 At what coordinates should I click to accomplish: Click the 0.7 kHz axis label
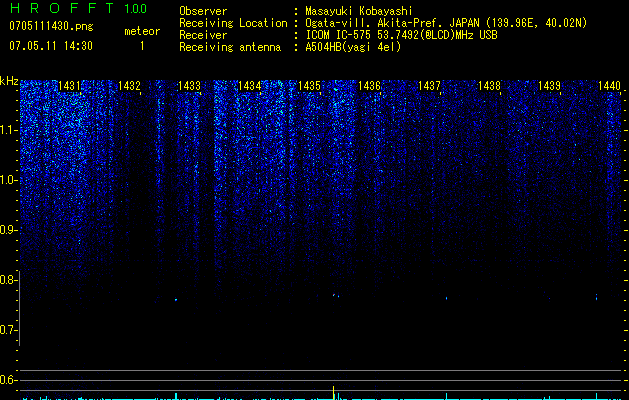point(8,330)
